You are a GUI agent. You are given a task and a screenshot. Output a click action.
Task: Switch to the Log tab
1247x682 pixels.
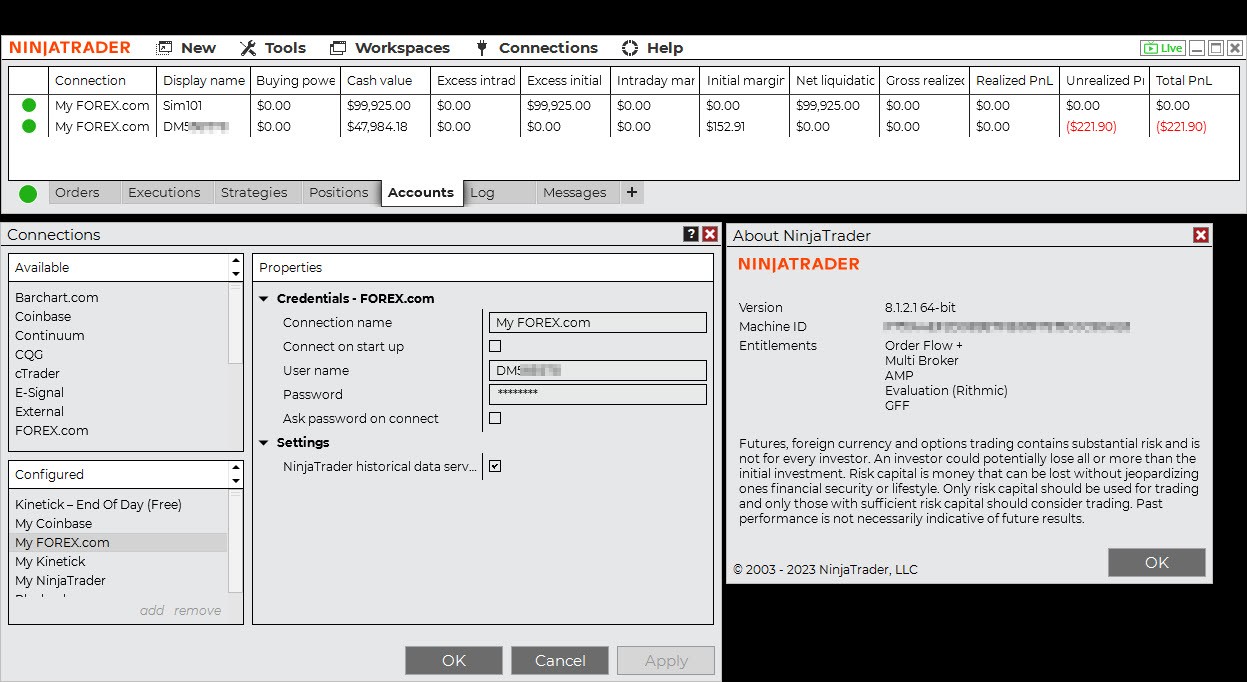[499, 193]
